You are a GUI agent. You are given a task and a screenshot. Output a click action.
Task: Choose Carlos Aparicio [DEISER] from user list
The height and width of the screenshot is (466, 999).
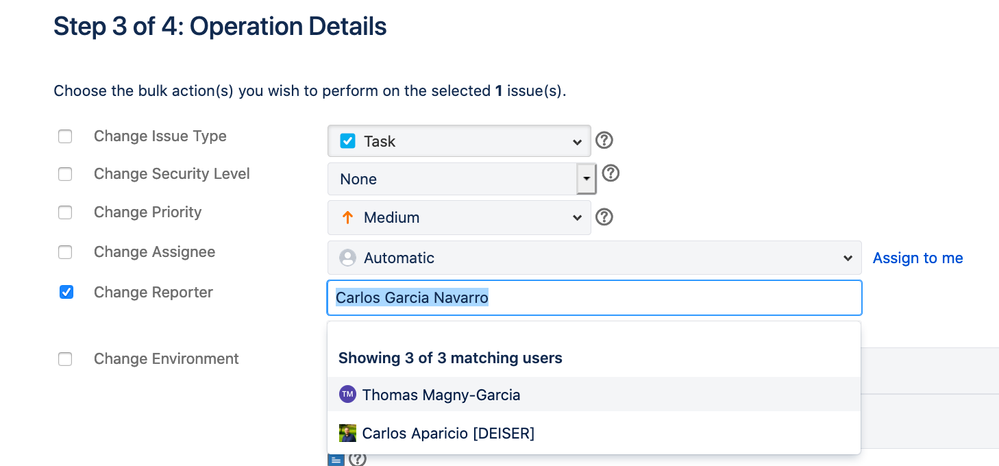click(x=448, y=433)
